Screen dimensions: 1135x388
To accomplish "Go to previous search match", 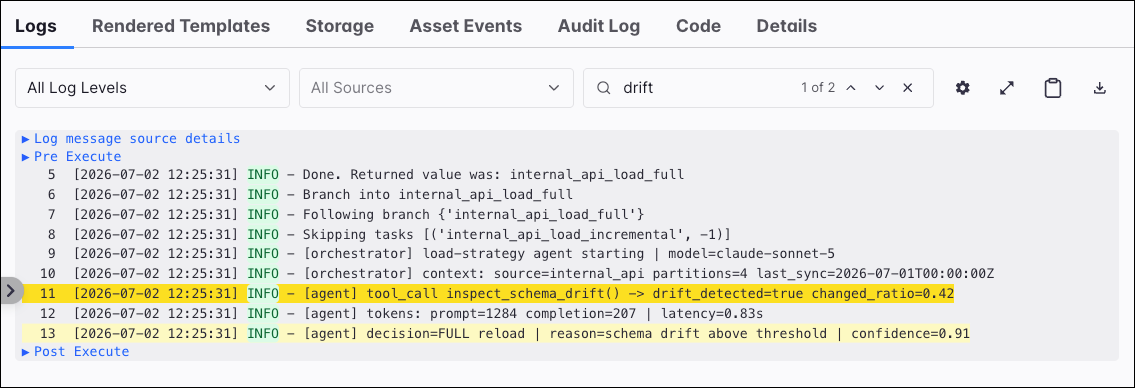I will click(x=851, y=88).
